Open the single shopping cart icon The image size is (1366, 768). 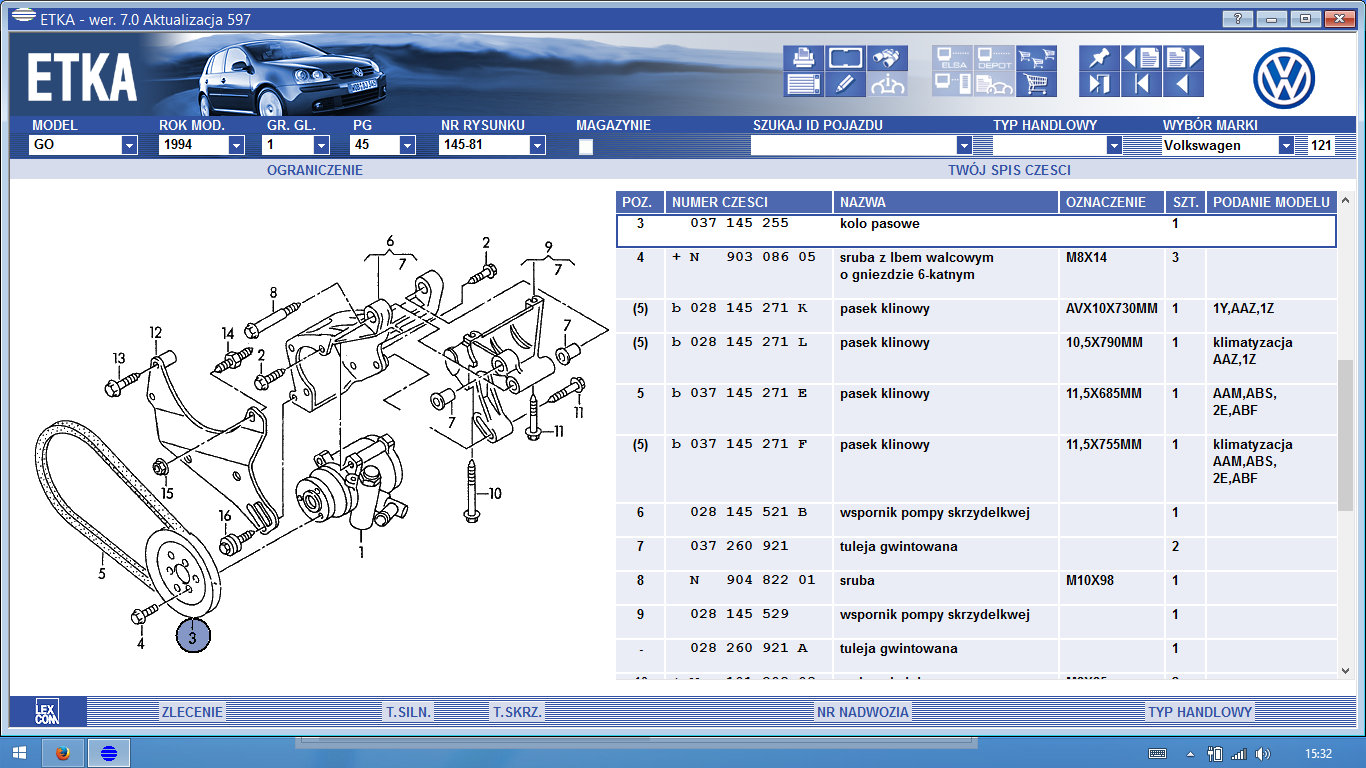point(1036,84)
